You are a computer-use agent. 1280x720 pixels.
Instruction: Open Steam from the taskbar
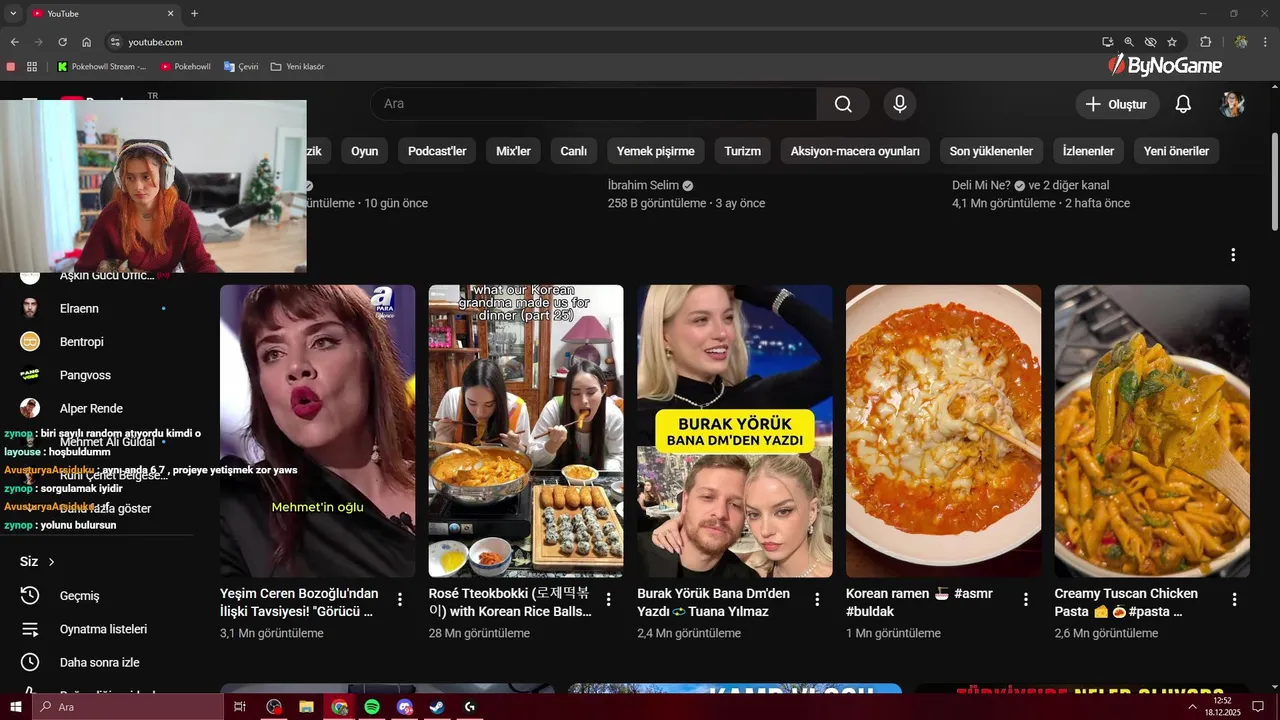(x=437, y=707)
